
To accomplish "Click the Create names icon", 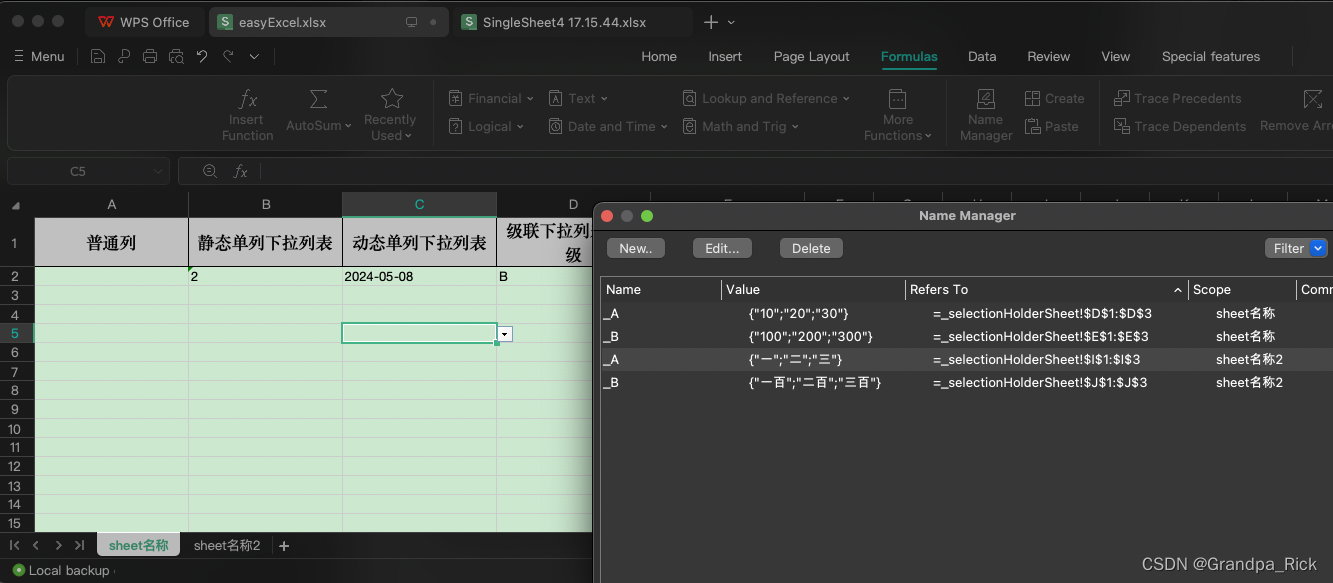I will pyautogui.click(x=1055, y=98).
